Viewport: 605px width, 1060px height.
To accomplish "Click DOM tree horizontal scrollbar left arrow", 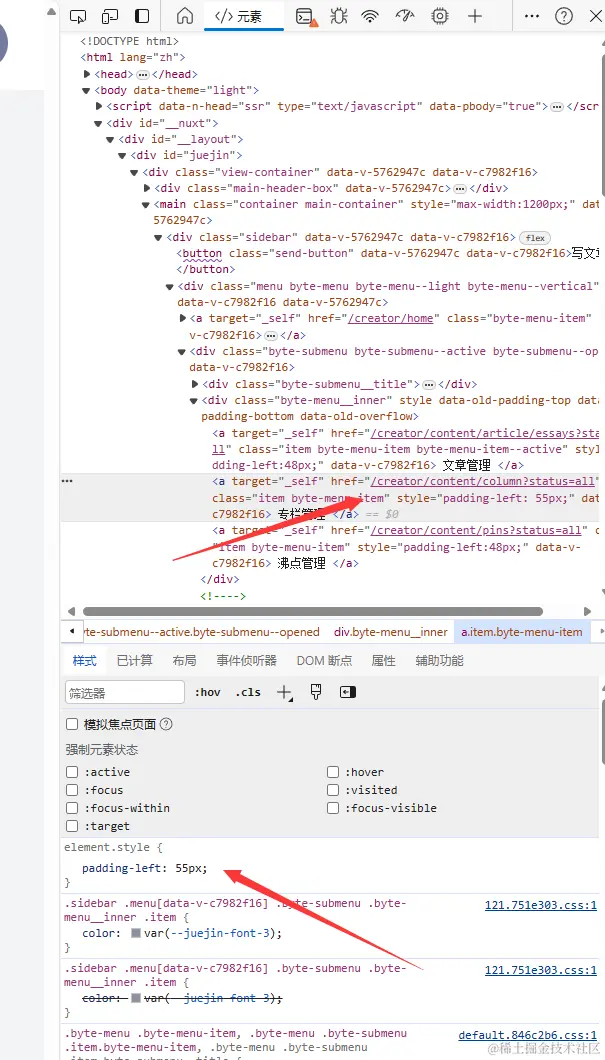I will [x=71, y=611].
